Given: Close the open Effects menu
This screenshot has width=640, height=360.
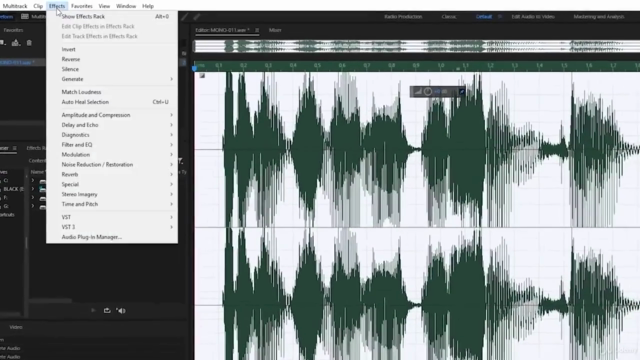Looking at the screenshot, I should (57, 6).
